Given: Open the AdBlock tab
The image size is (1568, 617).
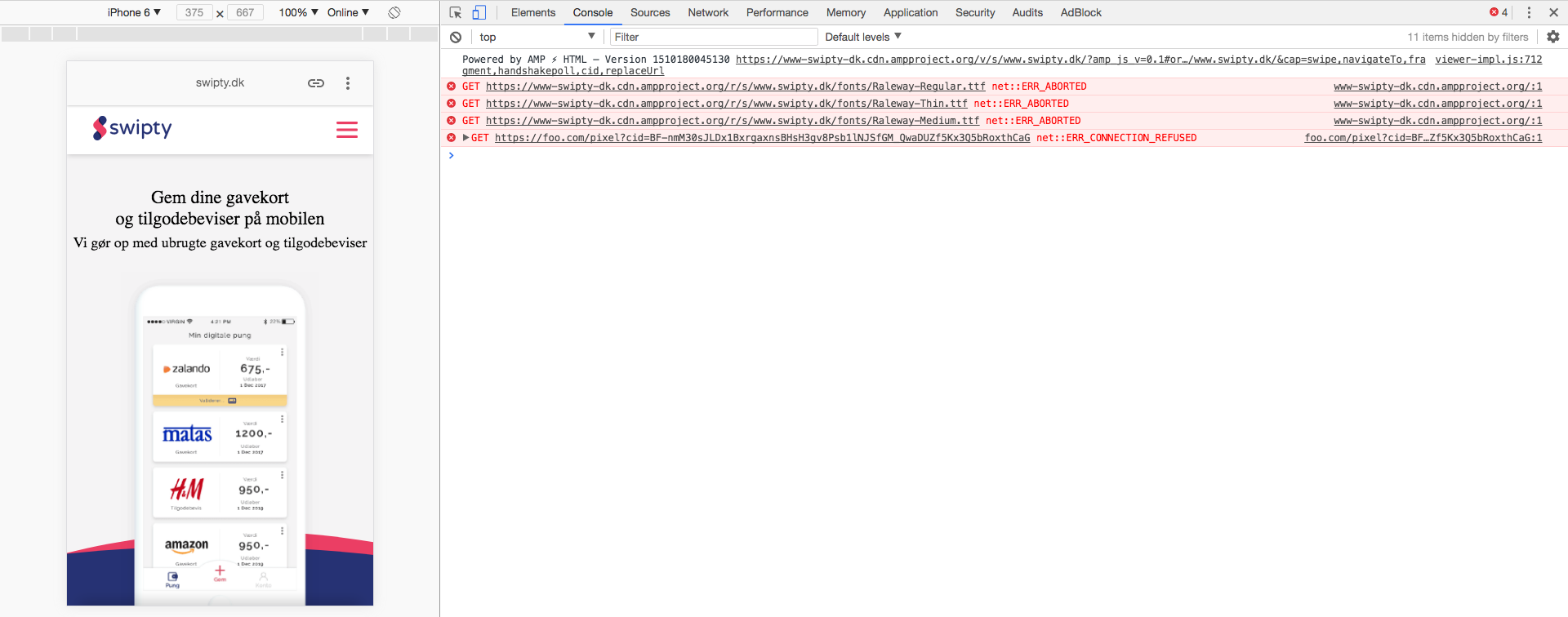Looking at the screenshot, I should (1081, 12).
